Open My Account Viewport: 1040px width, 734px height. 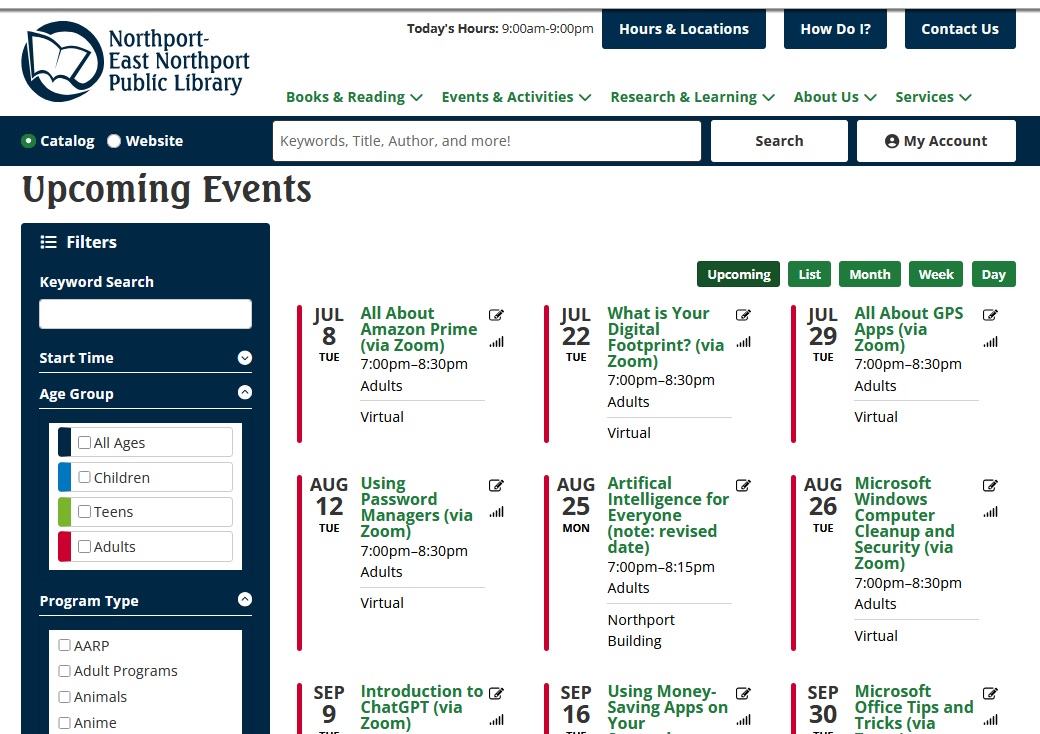pos(936,141)
